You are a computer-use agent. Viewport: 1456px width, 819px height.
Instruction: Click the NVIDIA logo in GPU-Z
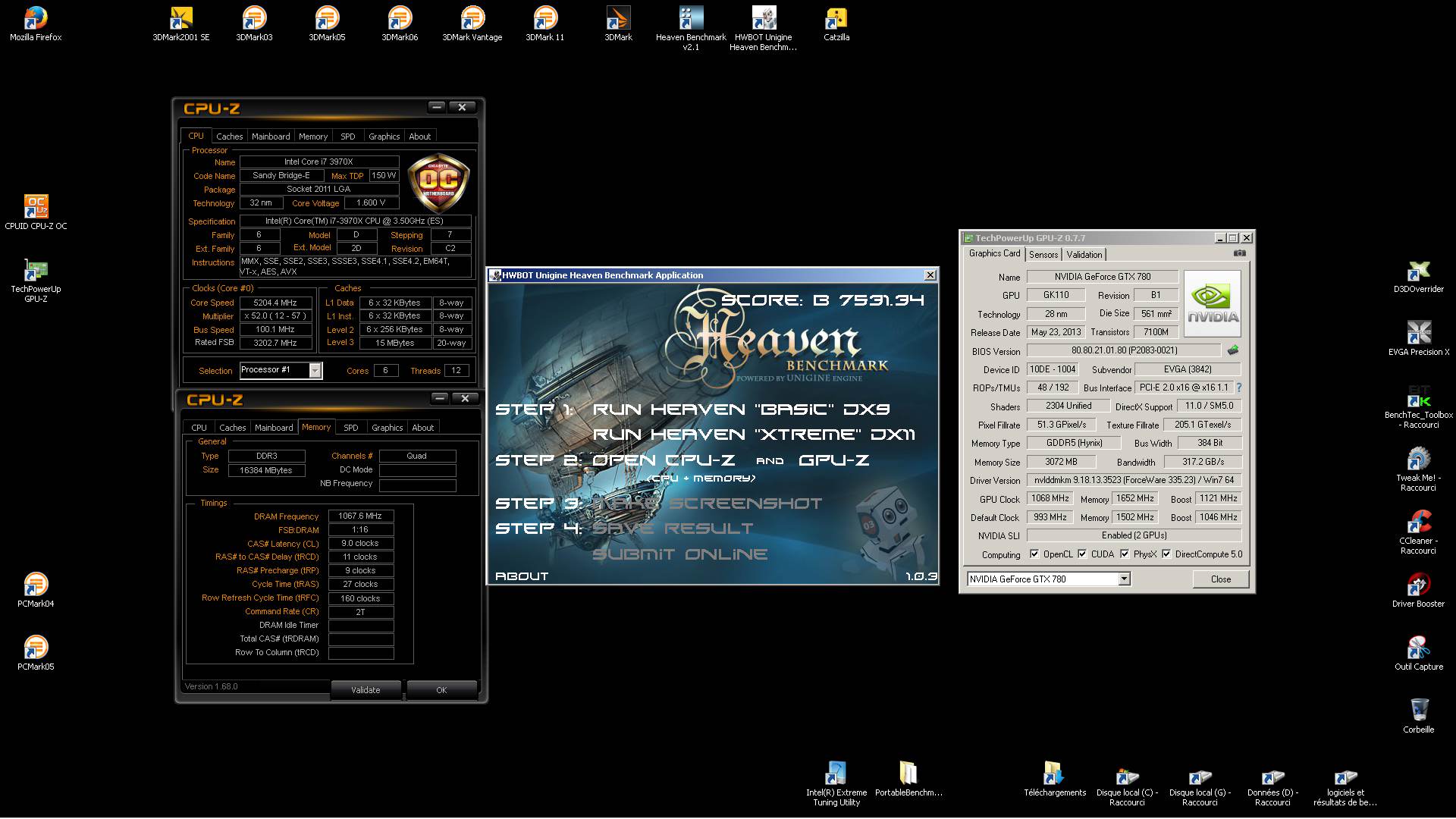pos(1213,305)
